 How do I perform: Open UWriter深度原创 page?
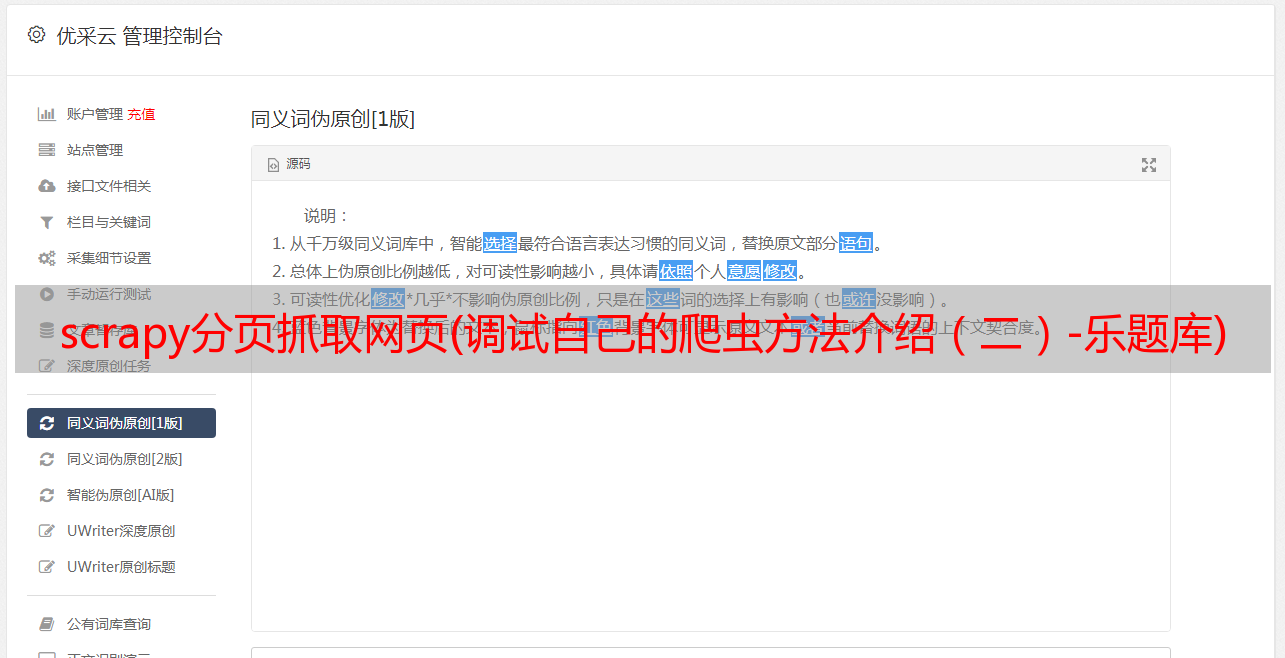(x=121, y=531)
